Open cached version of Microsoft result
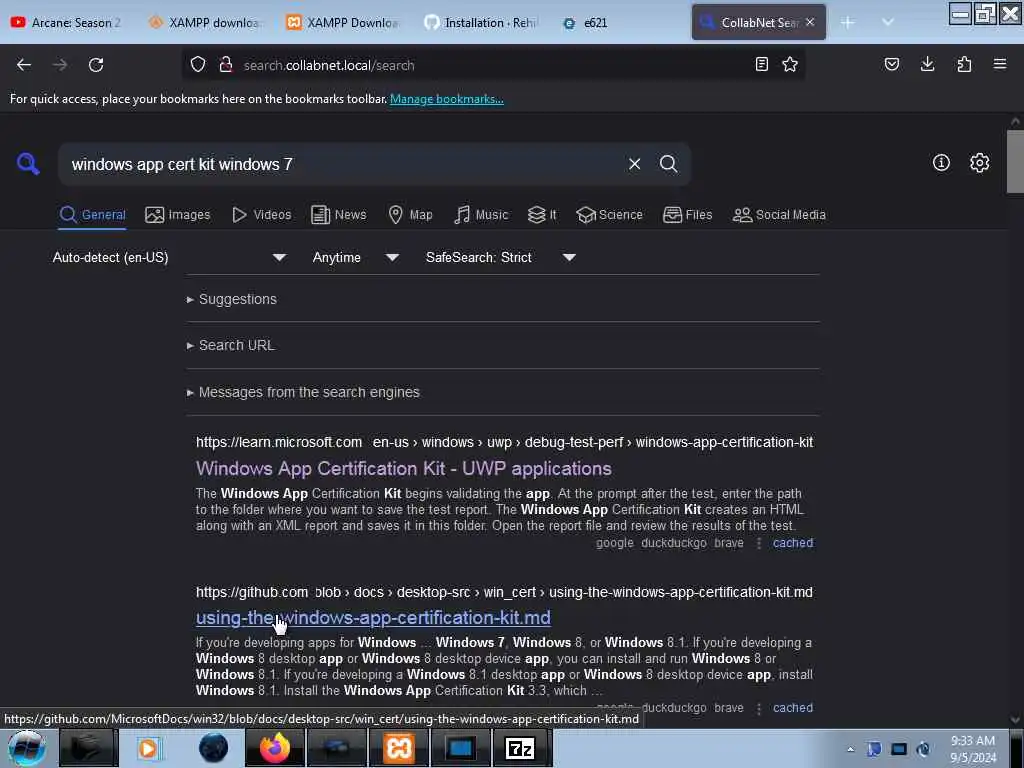 click(793, 543)
